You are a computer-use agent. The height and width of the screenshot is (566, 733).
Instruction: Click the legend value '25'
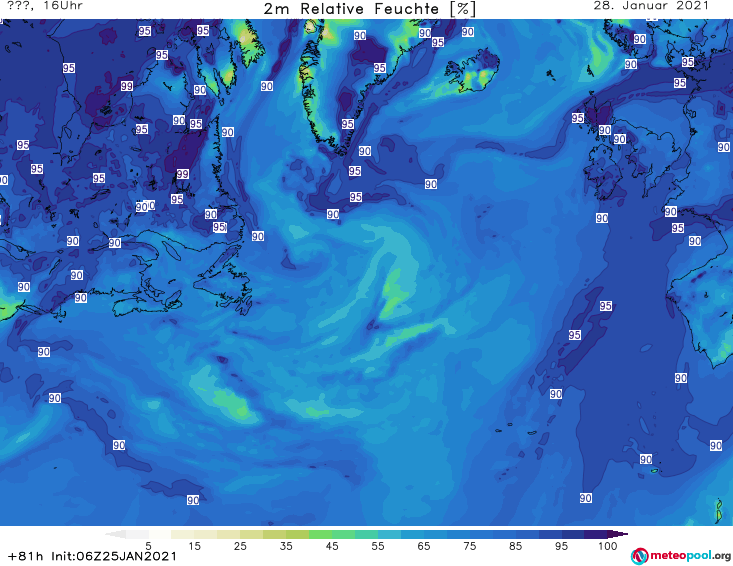click(240, 546)
